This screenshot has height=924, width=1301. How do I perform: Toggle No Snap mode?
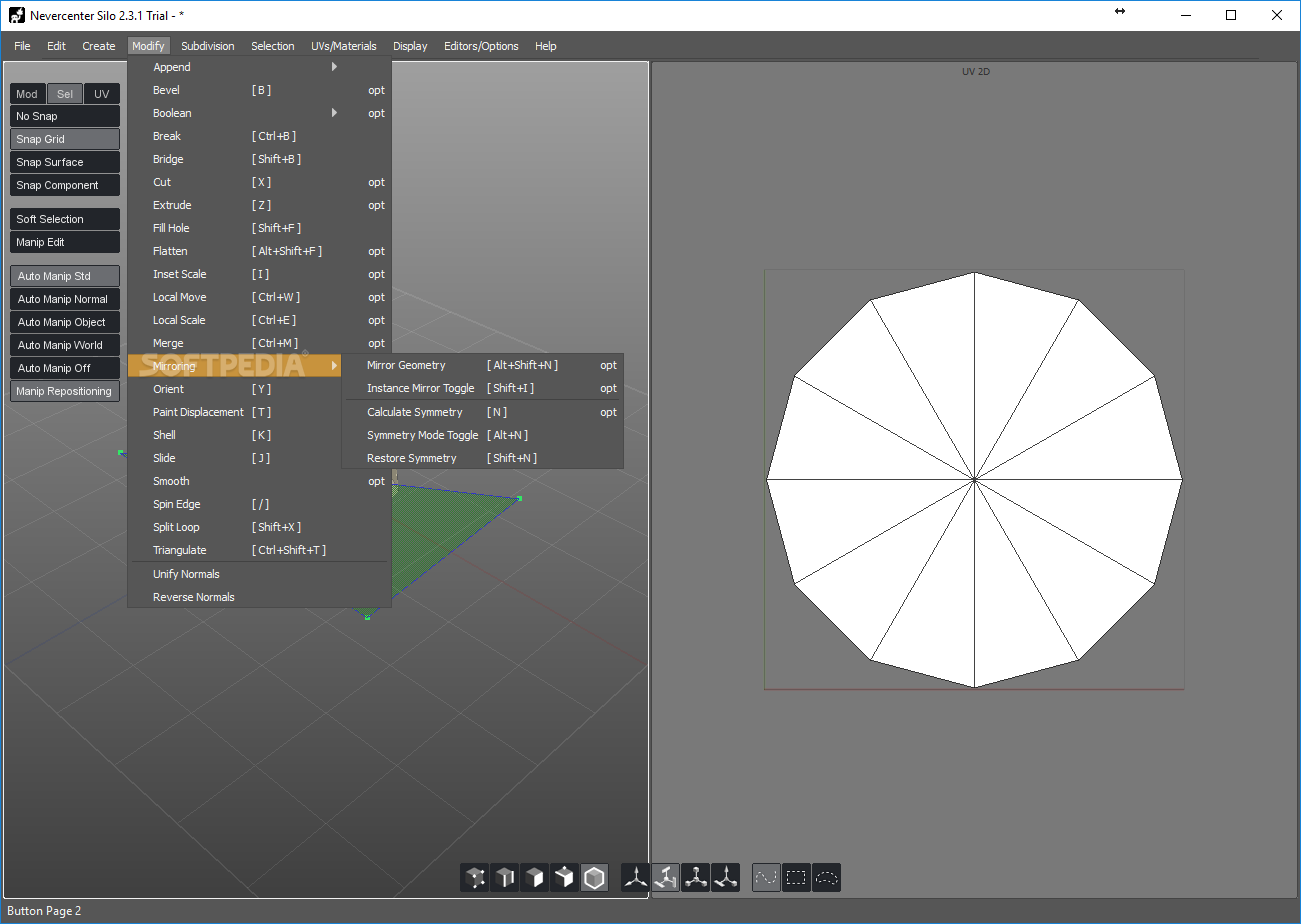[65, 116]
